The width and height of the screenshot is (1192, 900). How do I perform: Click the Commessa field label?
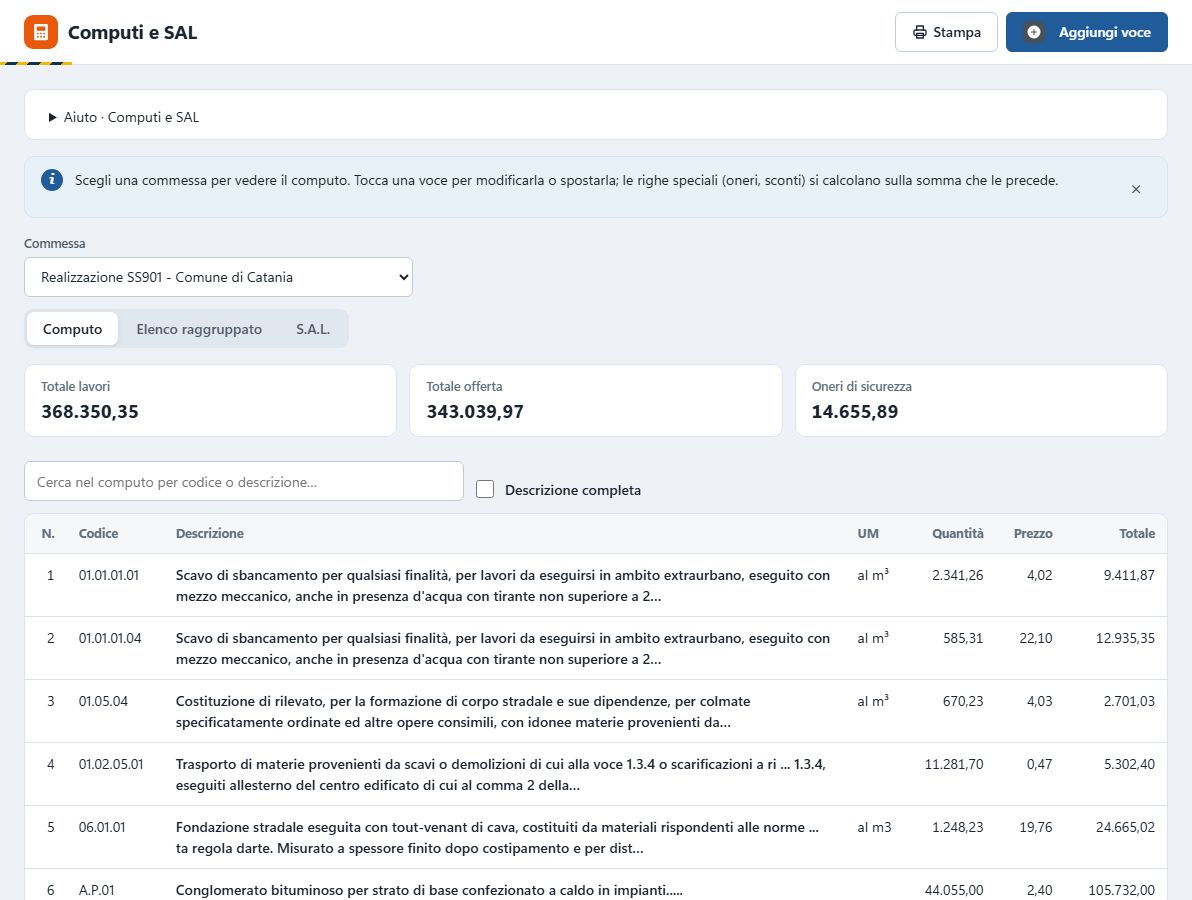pyautogui.click(x=55, y=243)
